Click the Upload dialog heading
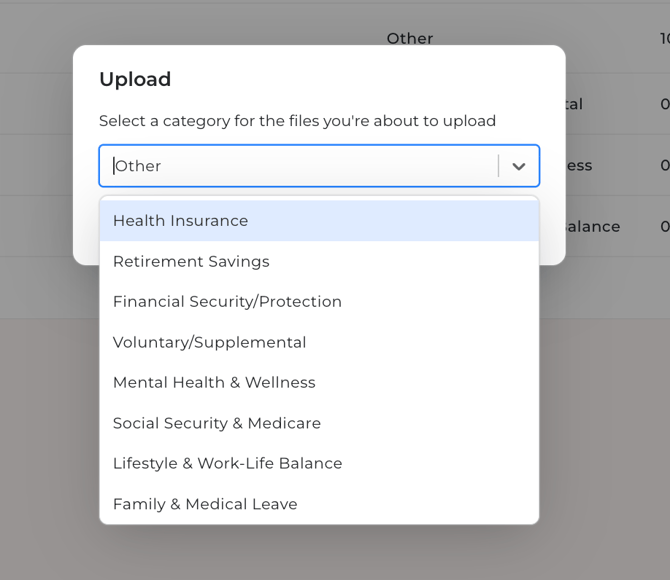Viewport: 670px width, 580px height. pyautogui.click(x=135, y=79)
